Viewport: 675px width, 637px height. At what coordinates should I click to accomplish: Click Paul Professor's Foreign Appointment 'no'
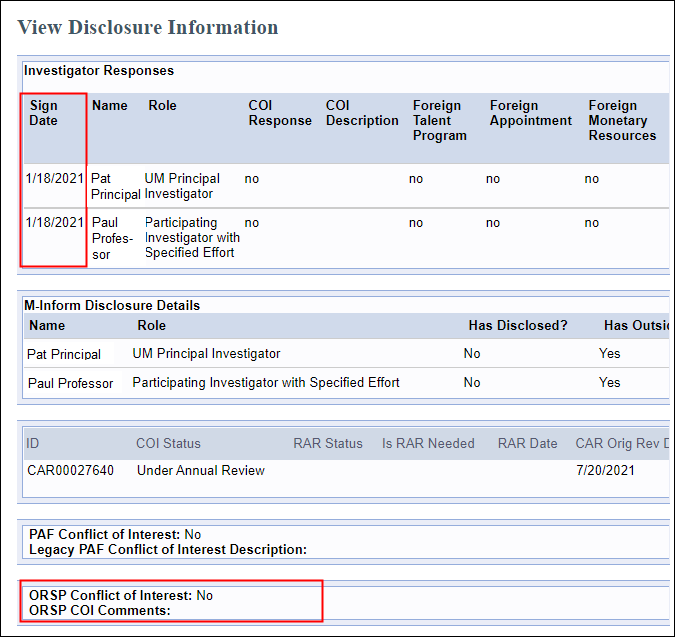click(493, 223)
